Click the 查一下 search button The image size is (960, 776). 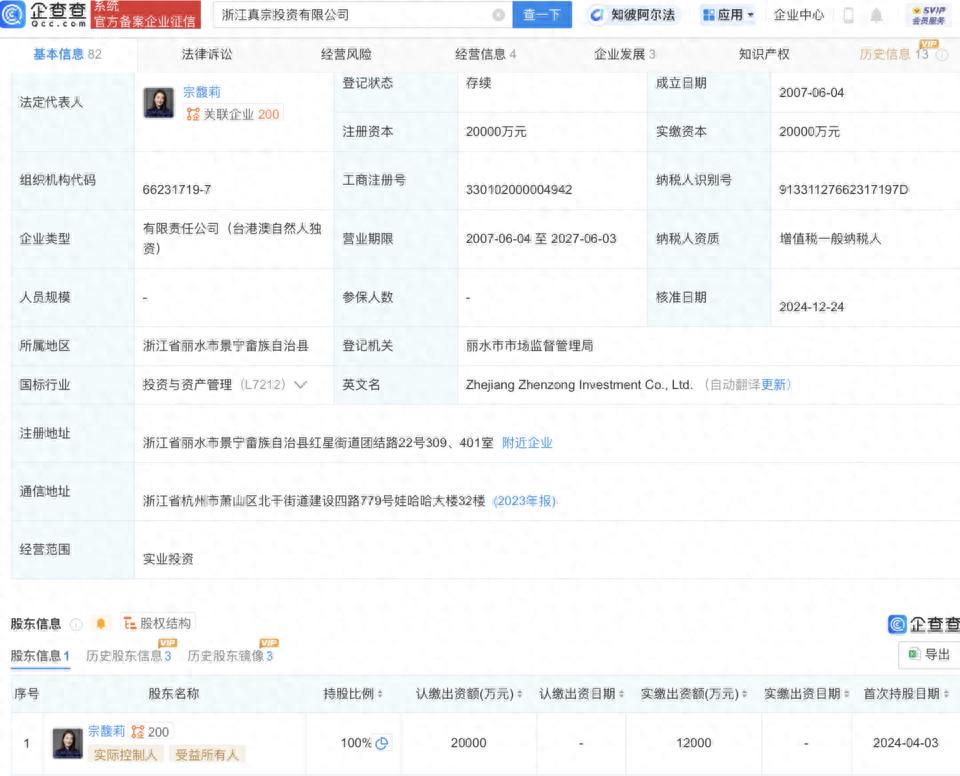tap(542, 15)
